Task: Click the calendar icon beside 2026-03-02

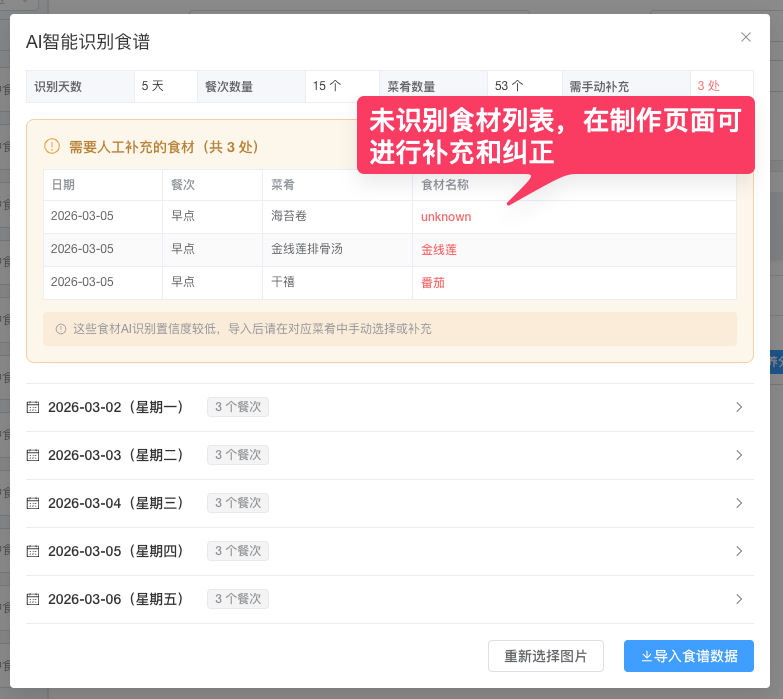Action: tap(33, 407)
